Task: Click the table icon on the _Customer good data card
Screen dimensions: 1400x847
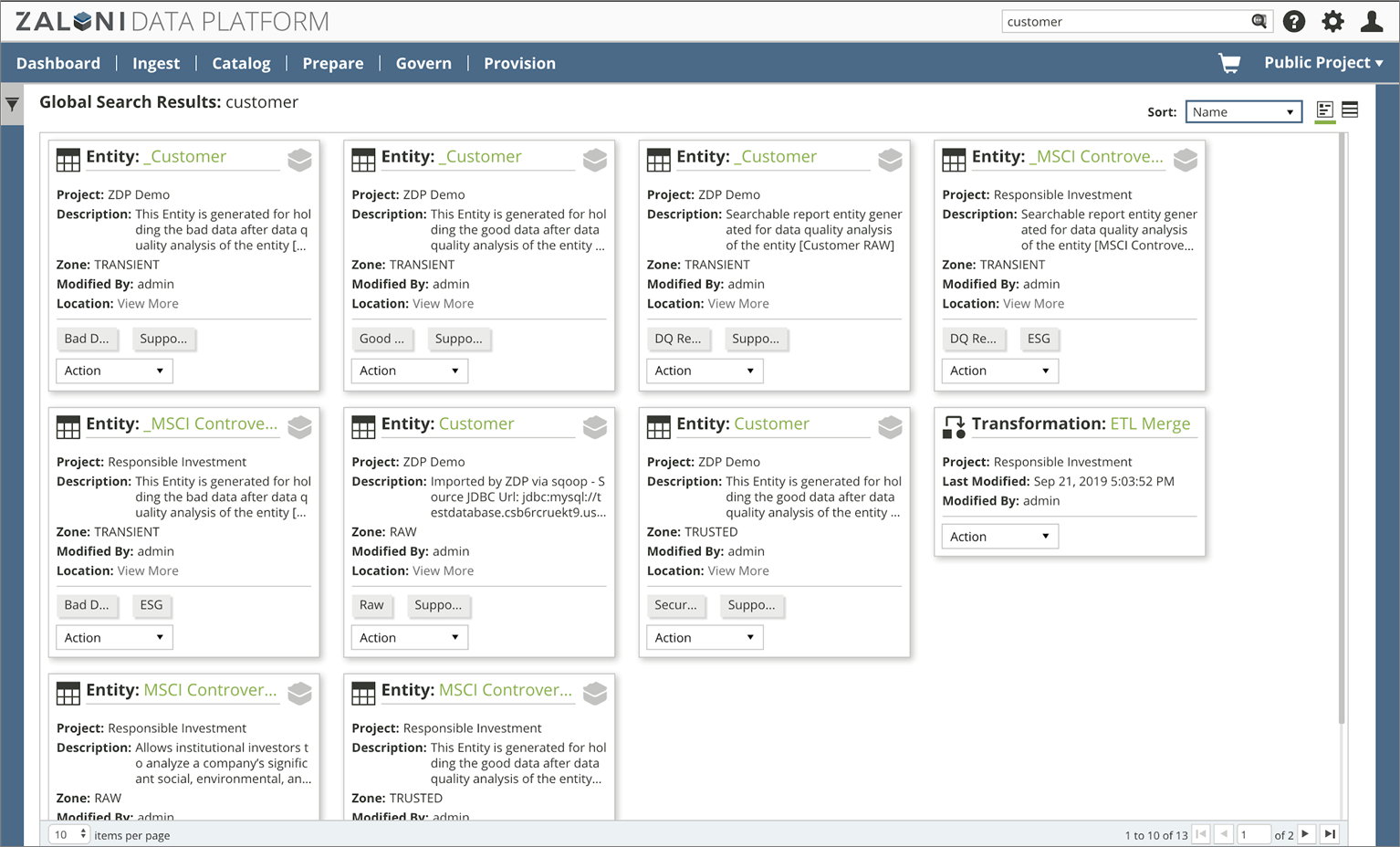Action: [363, 160]
